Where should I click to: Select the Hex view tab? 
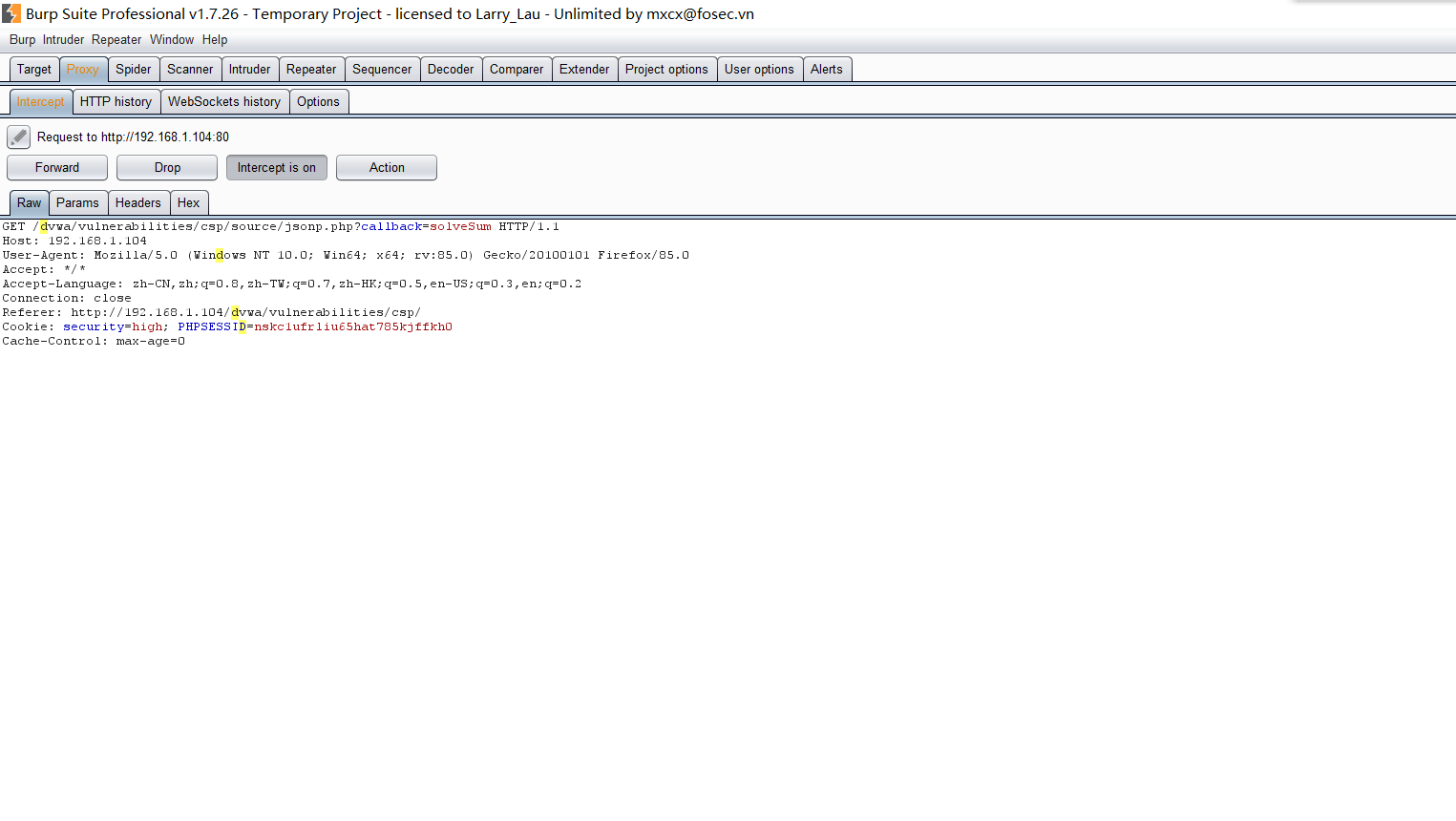[188, 203]
